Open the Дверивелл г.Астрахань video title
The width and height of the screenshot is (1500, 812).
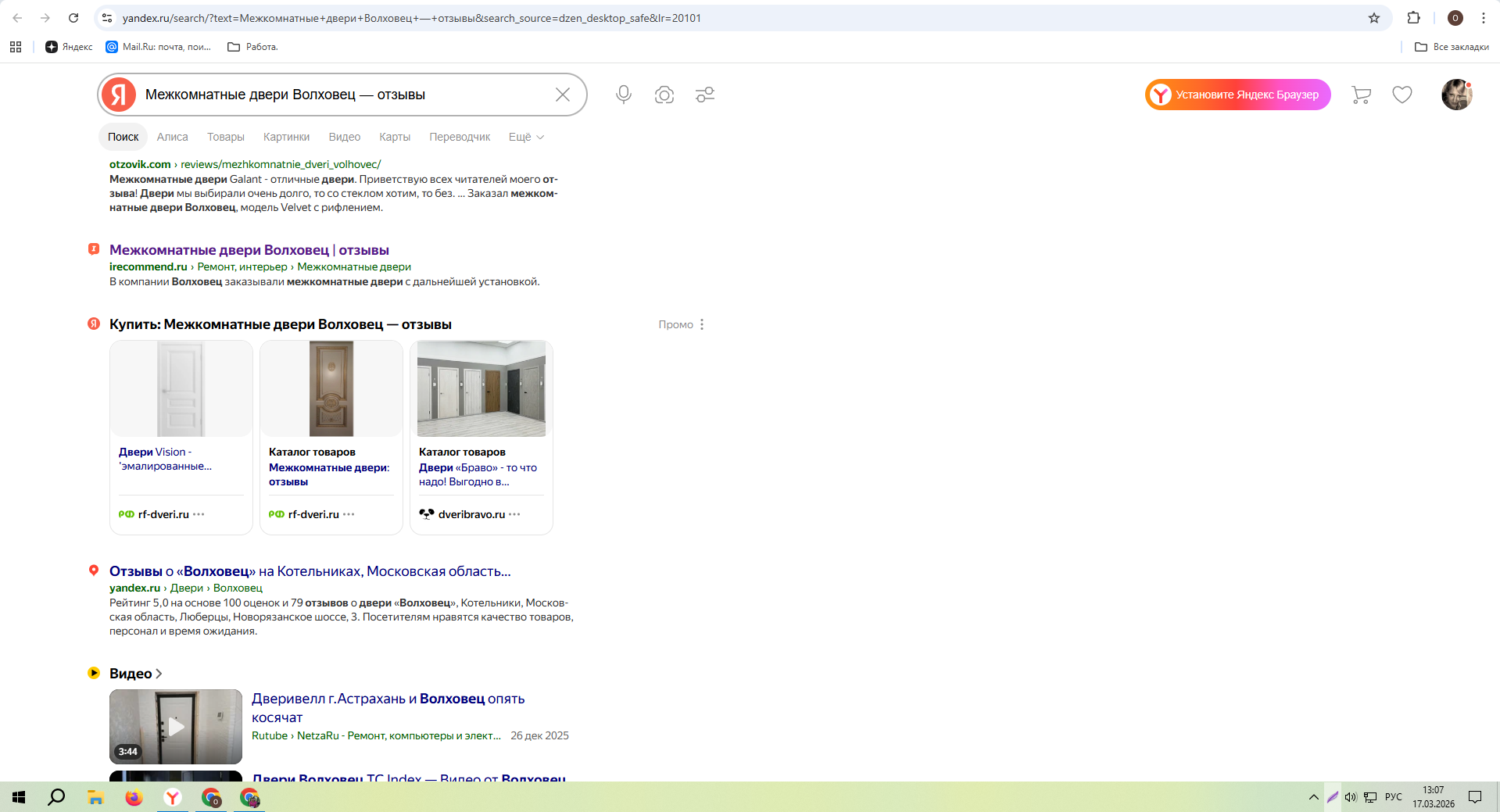[x=388, y=708]
